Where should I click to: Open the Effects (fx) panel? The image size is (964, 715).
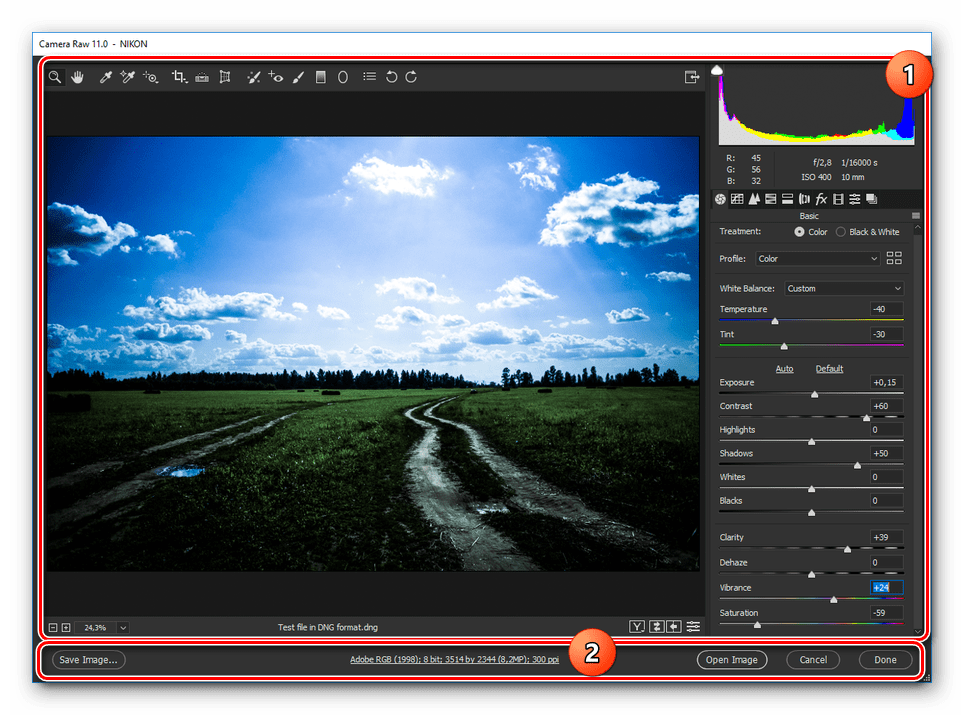point(821,199)
